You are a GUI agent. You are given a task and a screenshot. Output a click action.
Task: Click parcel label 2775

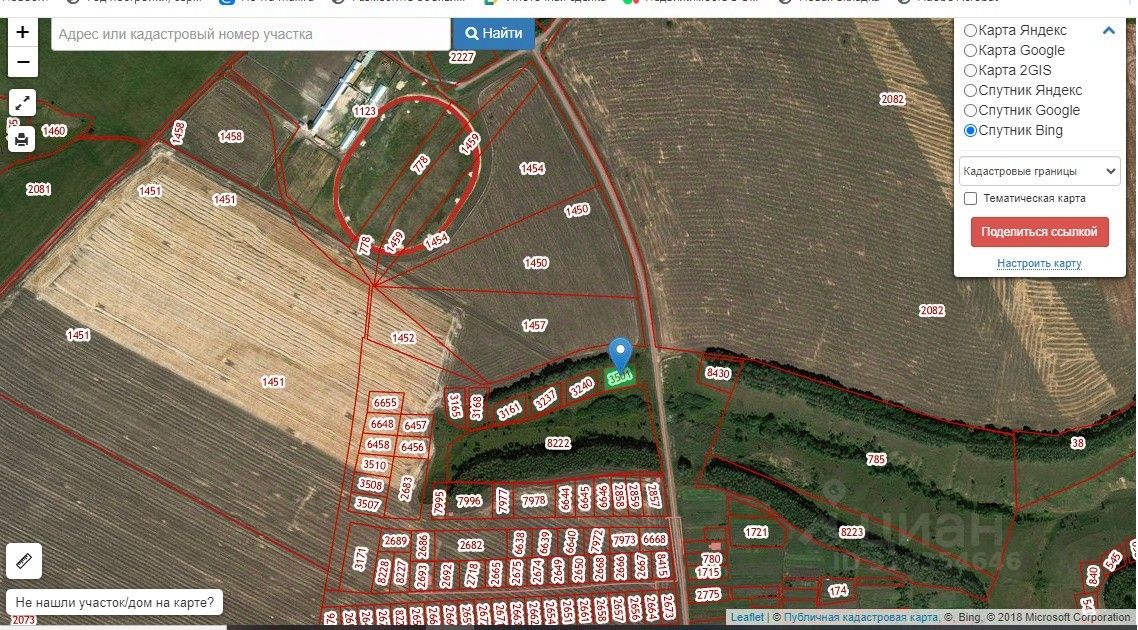(x=708, y=594)
